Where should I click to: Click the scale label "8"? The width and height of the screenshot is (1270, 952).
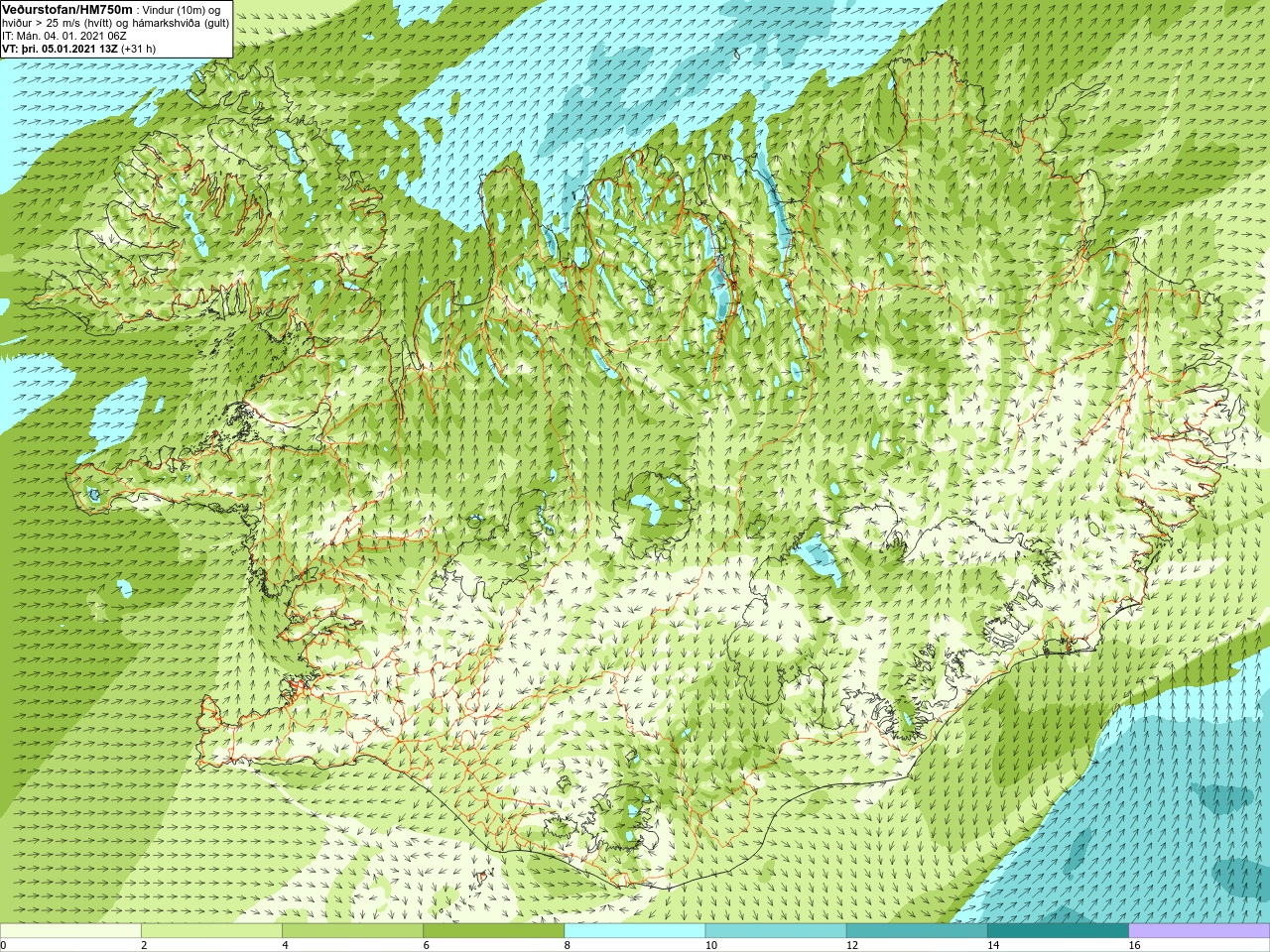click(568, 945)
